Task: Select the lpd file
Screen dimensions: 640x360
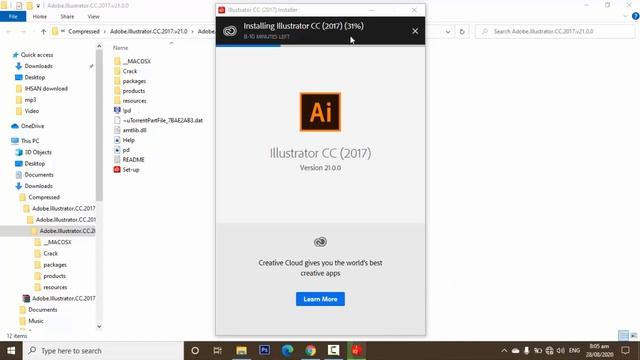Action: point(122,110)
